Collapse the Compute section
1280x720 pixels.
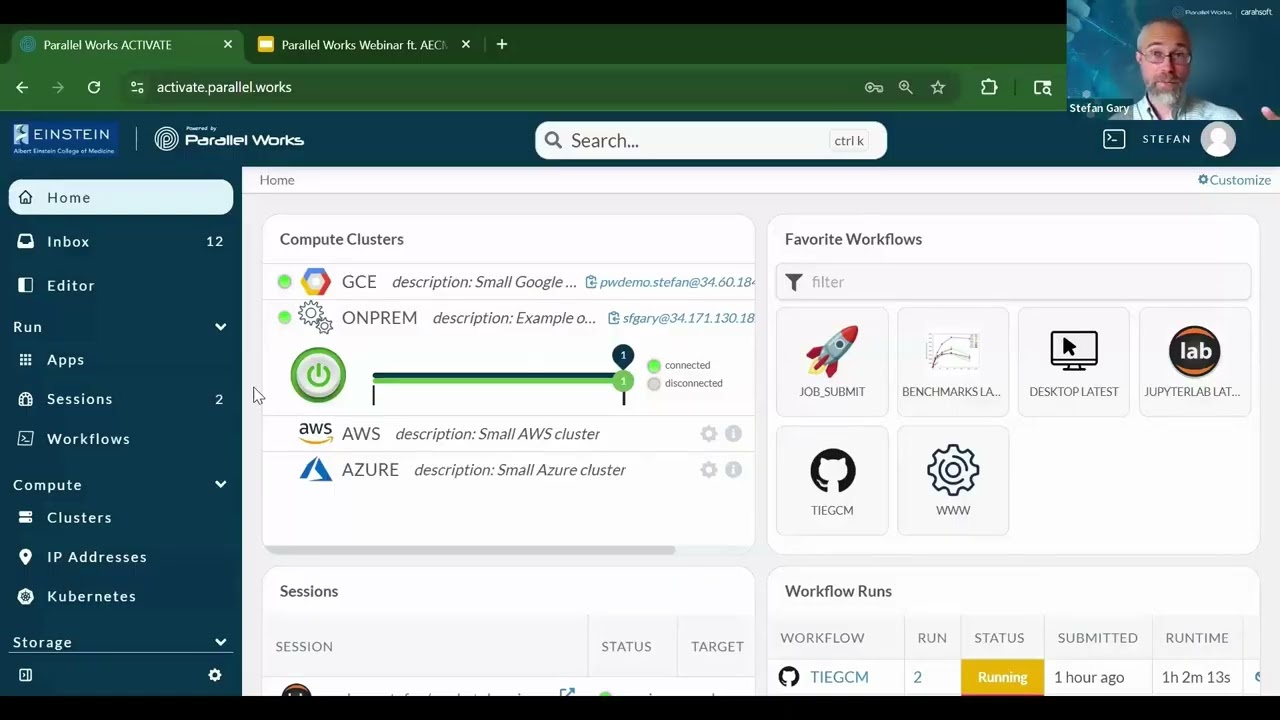pyautogui.click(x=220, y=485)
